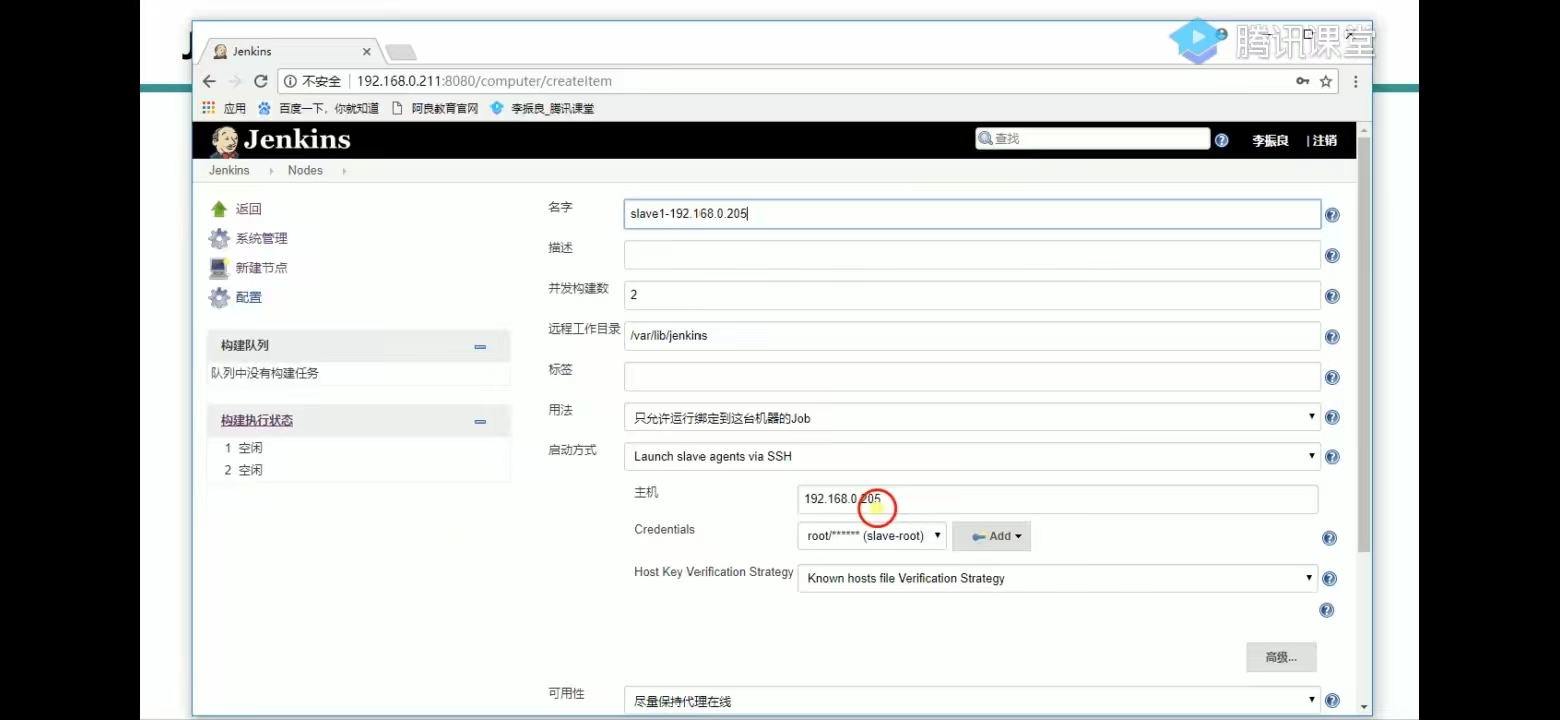1560x720 pixels.
Task: Click the 名字 name input field
Action: (x=972, y=214)
